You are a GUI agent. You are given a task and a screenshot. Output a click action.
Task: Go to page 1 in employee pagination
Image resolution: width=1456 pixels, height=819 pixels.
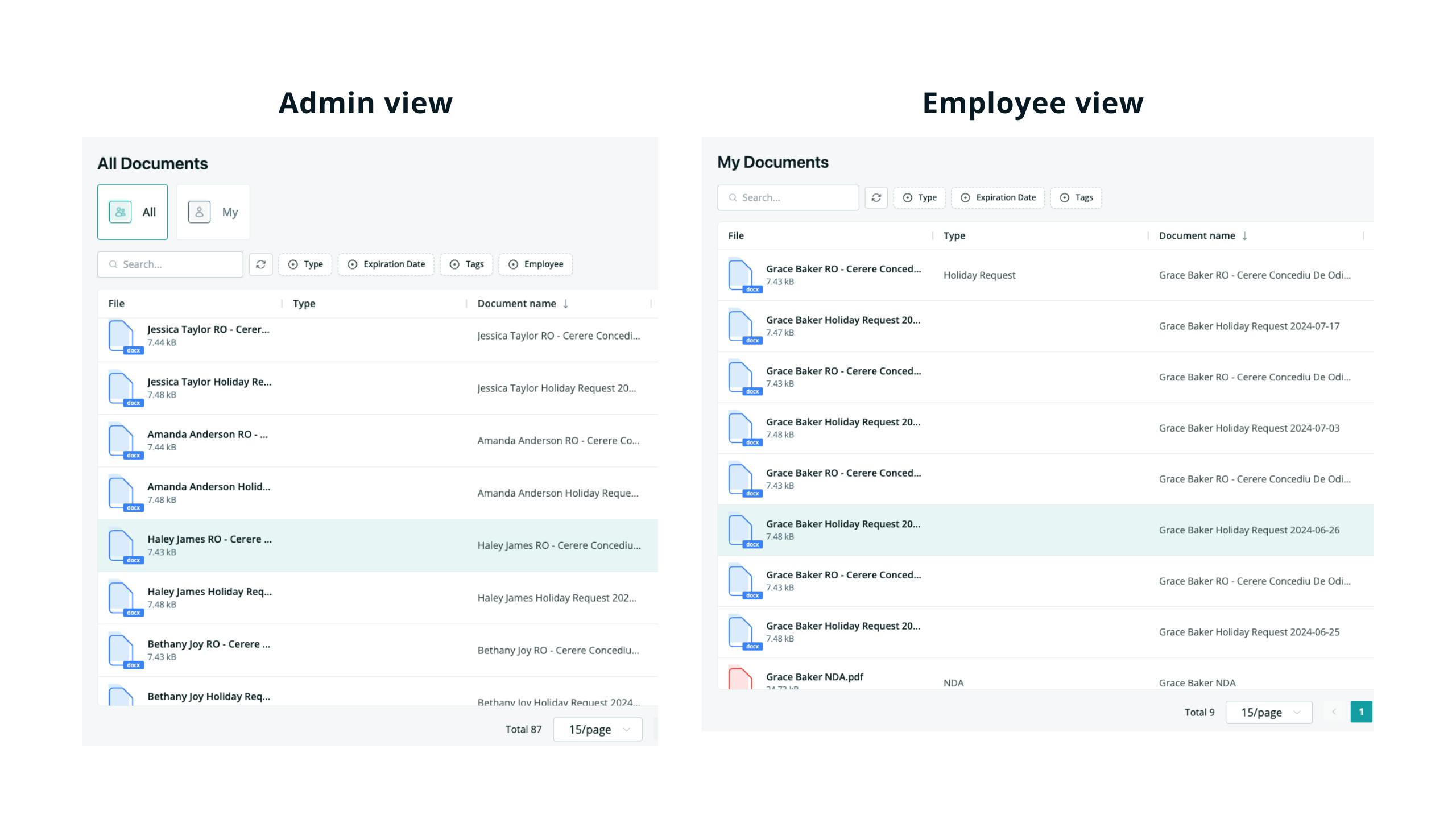[x=1361, y=712]
